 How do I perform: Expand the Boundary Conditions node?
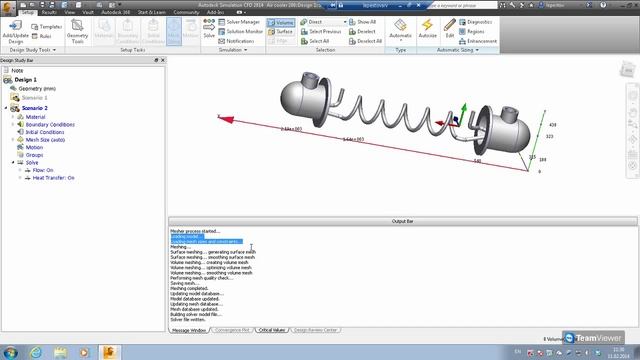13,124
